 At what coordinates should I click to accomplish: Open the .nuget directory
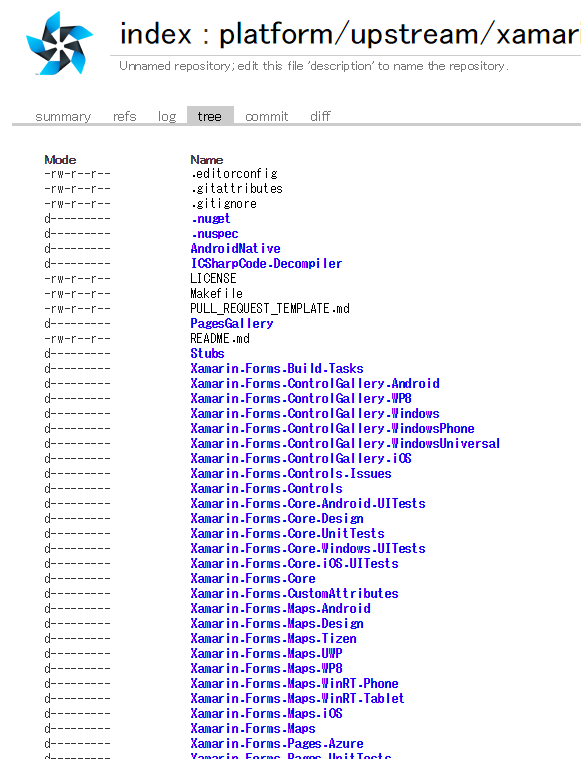(x=210, y=219)
